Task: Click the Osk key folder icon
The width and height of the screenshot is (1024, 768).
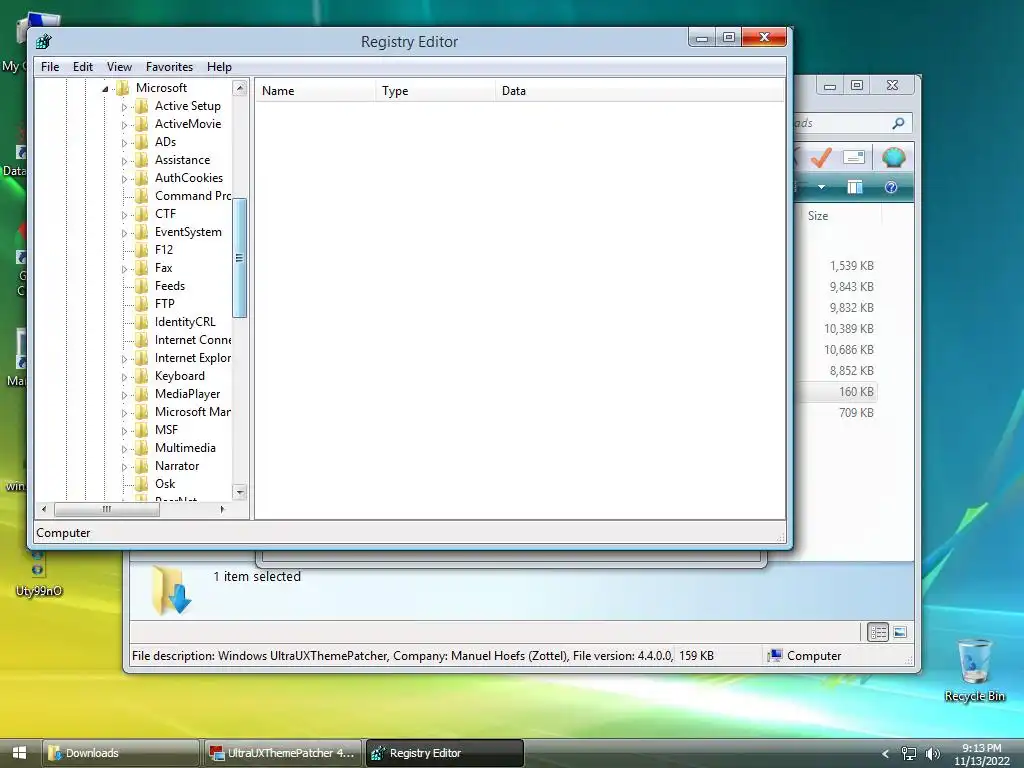Action: coord(142,484)
